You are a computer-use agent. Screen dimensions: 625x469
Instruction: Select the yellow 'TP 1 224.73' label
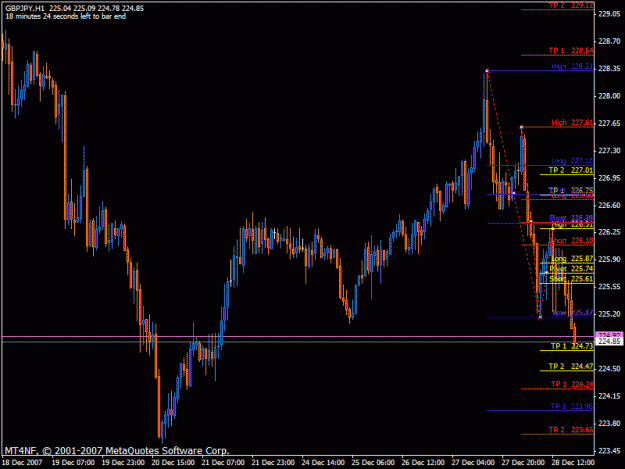point(572,346)
